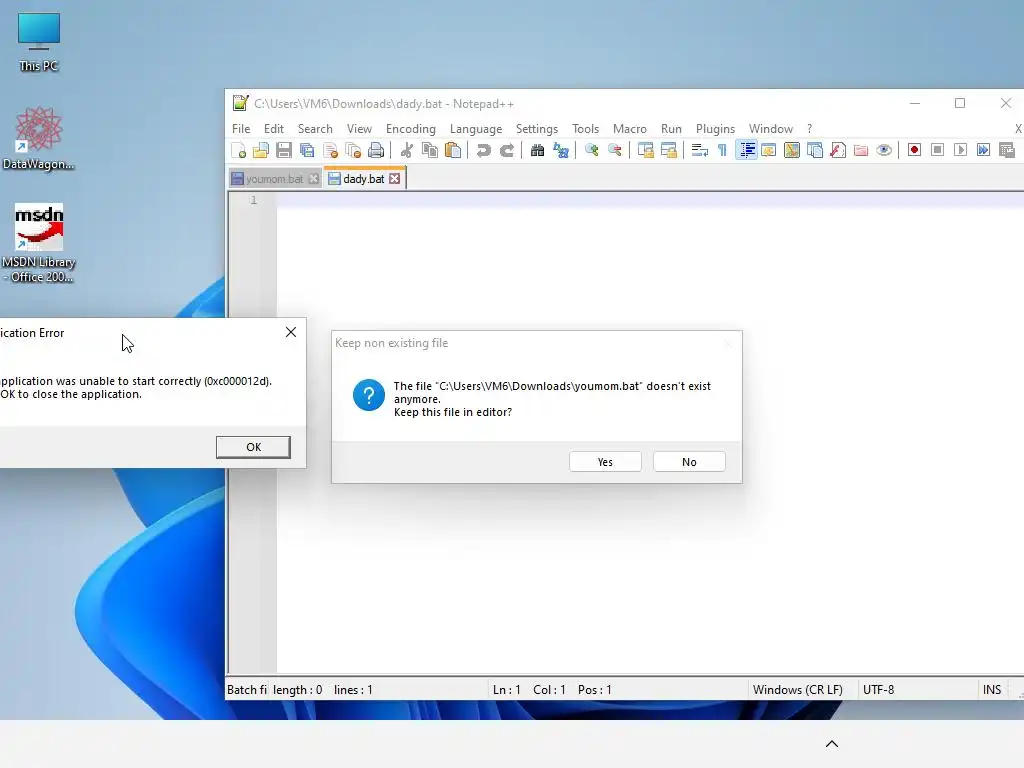Toggle Word wrap toolbar icon
Viewport: 1024px width, 768px height.
(699, 150)
